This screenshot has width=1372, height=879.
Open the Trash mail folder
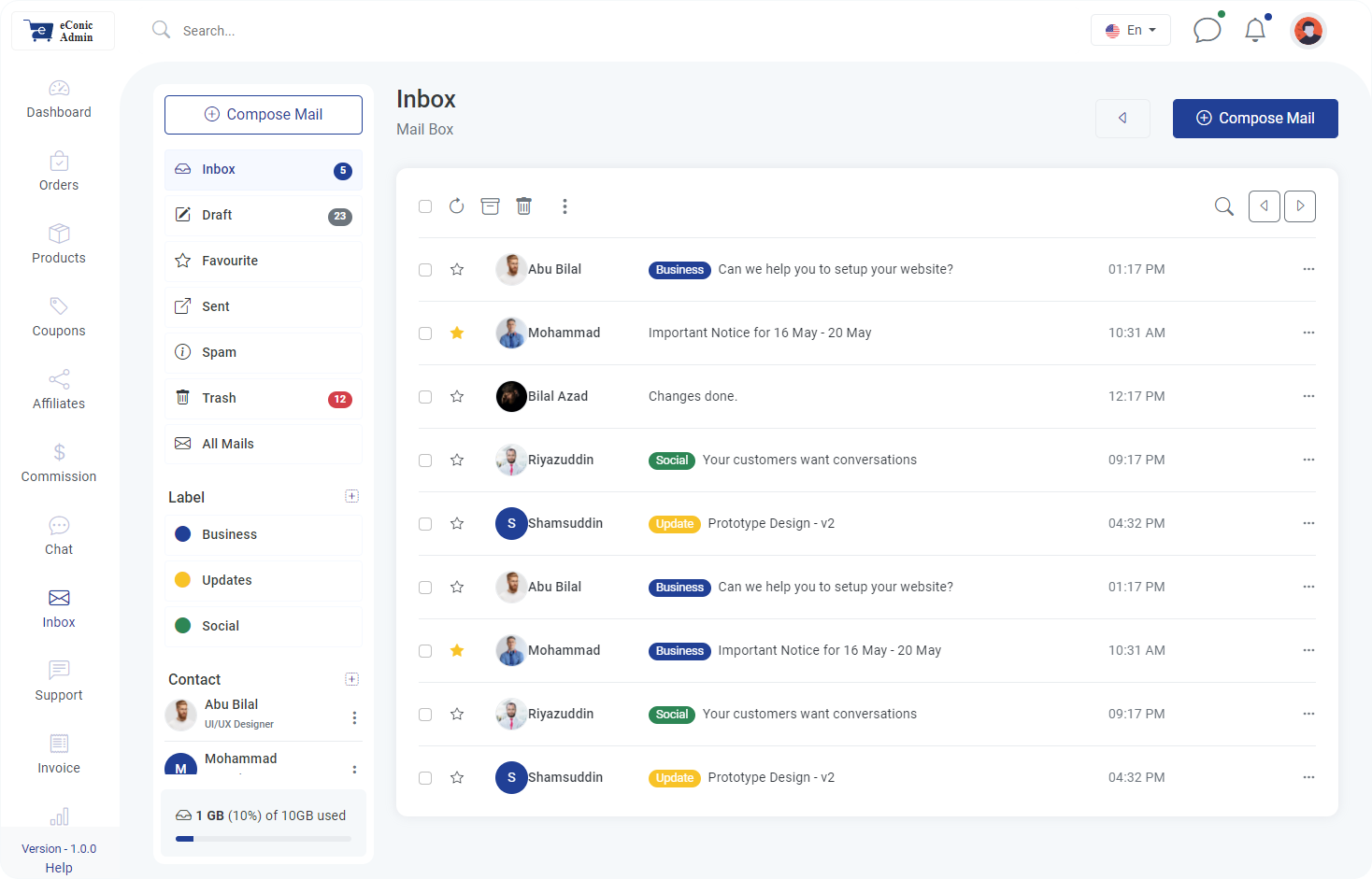tap(264, 399)
